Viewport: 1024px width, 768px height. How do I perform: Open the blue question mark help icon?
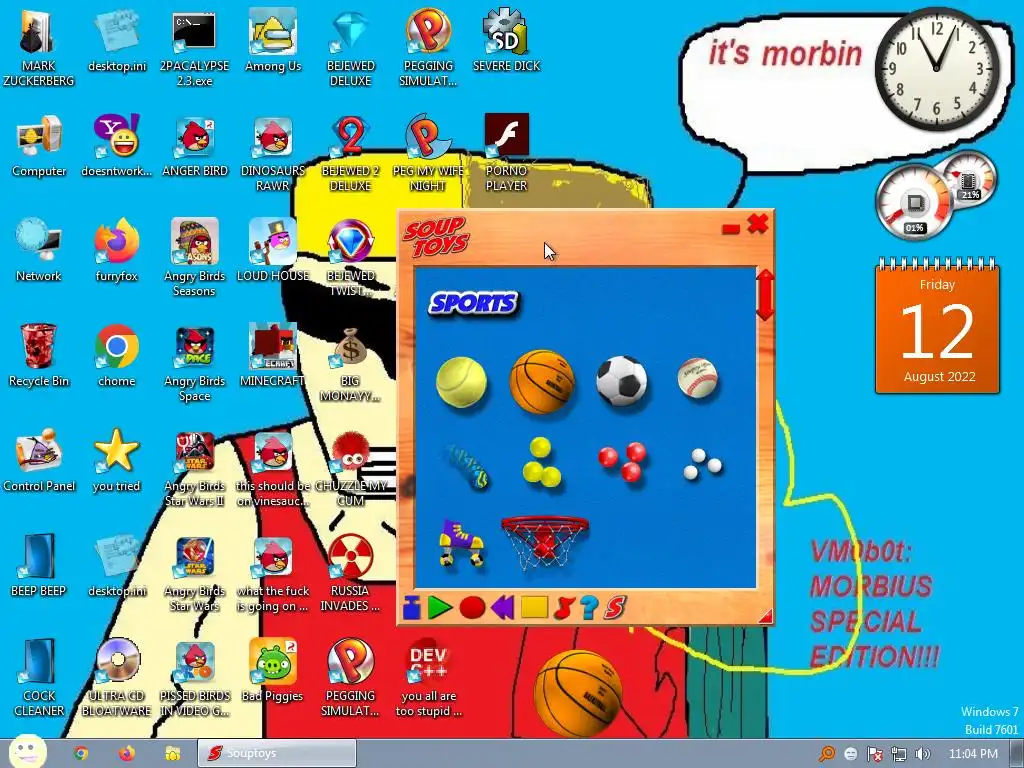pyautogui.click(x=588, y=608)
